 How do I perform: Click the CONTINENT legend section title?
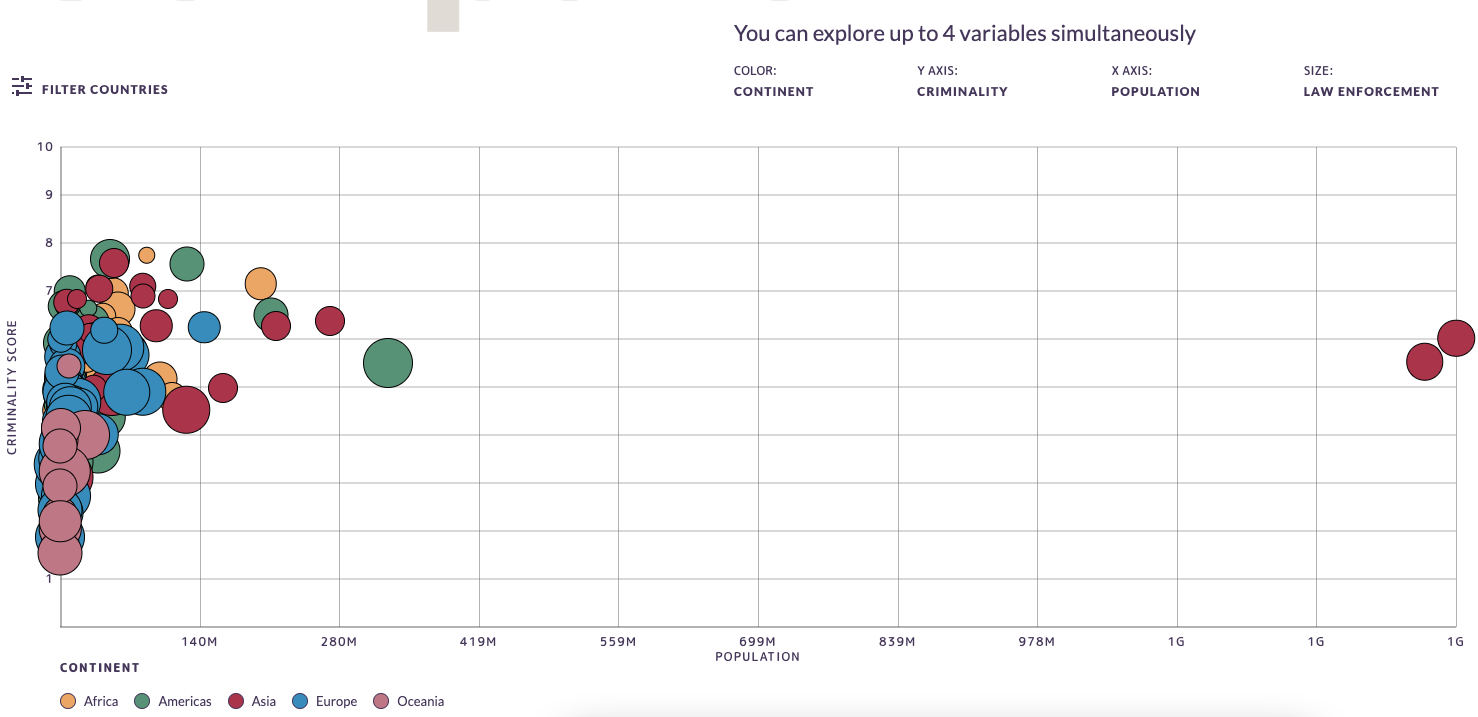tap(99, 667)
